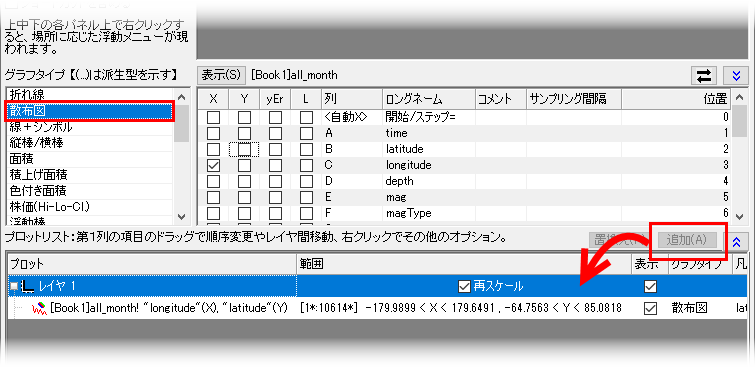Screen dimensions: 755x368
Task: Click the Y column header
Action: (245, 99)
